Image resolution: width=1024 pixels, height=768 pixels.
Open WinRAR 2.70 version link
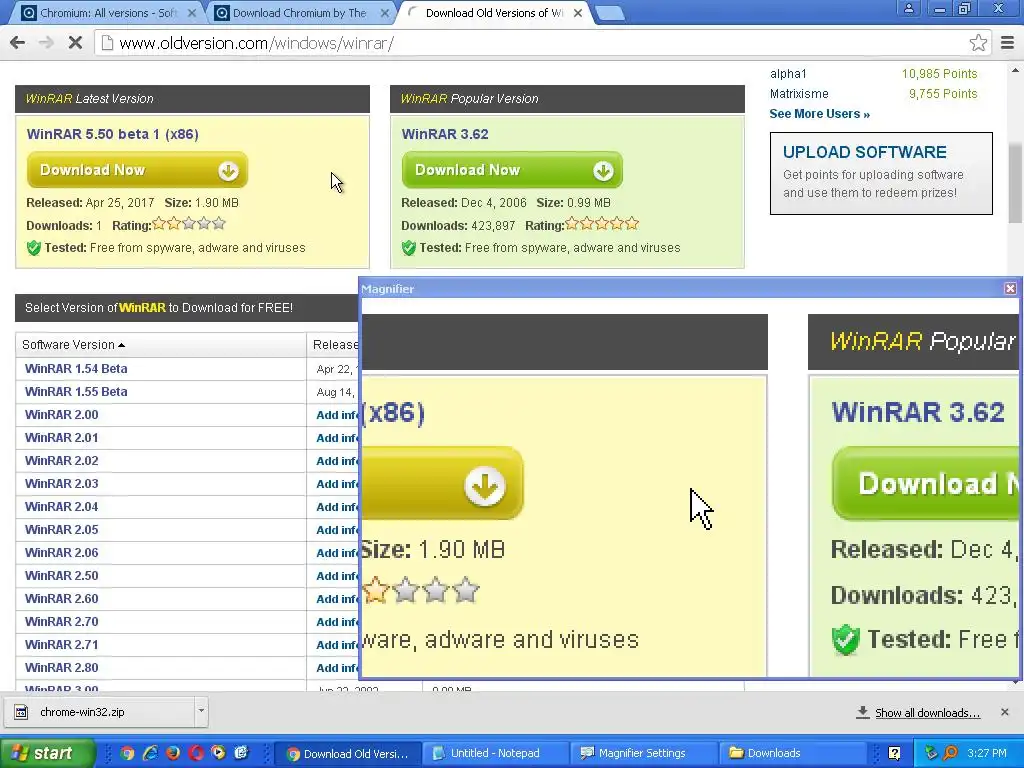point(61,622)
